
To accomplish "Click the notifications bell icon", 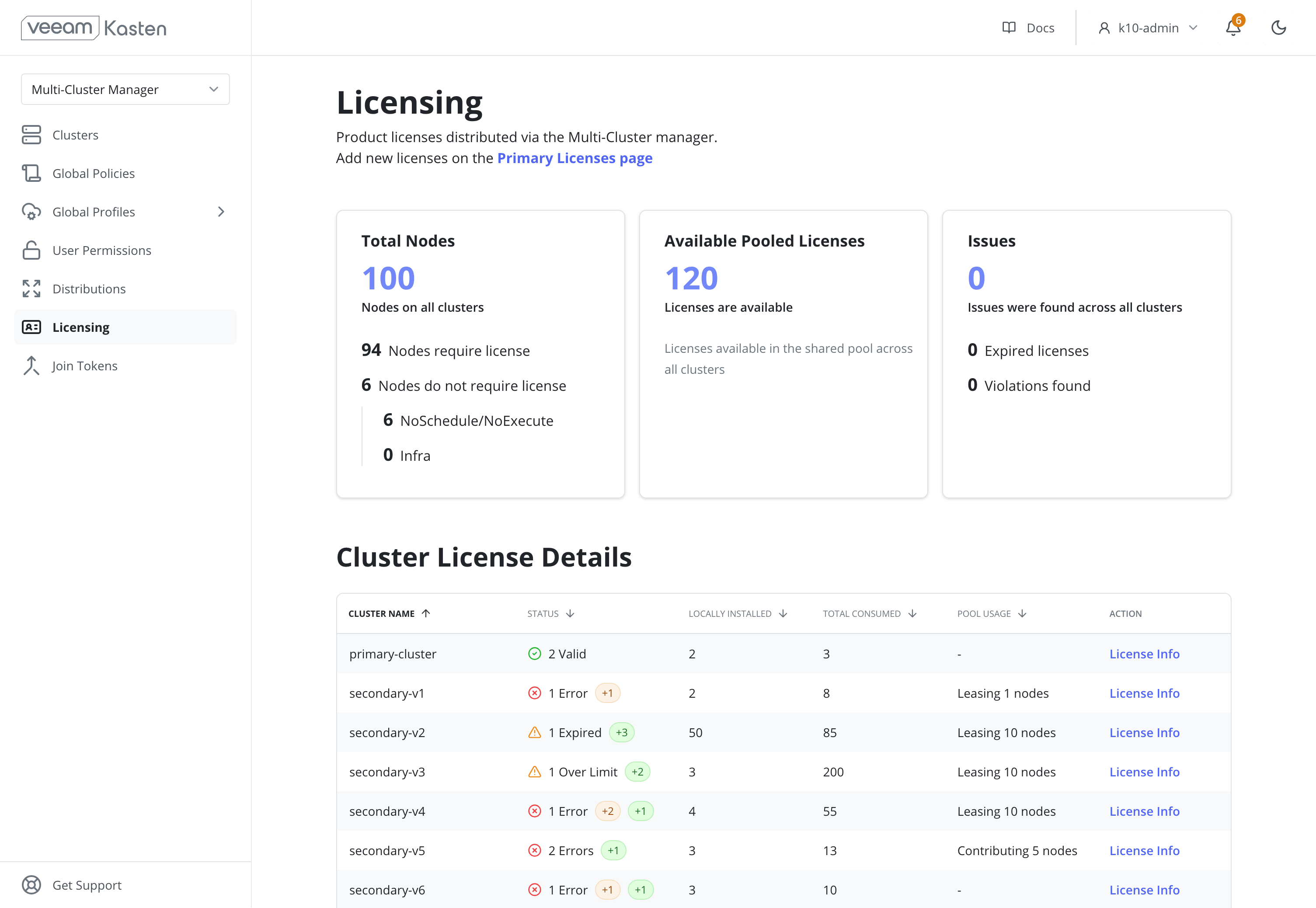I will point(1232,28).
